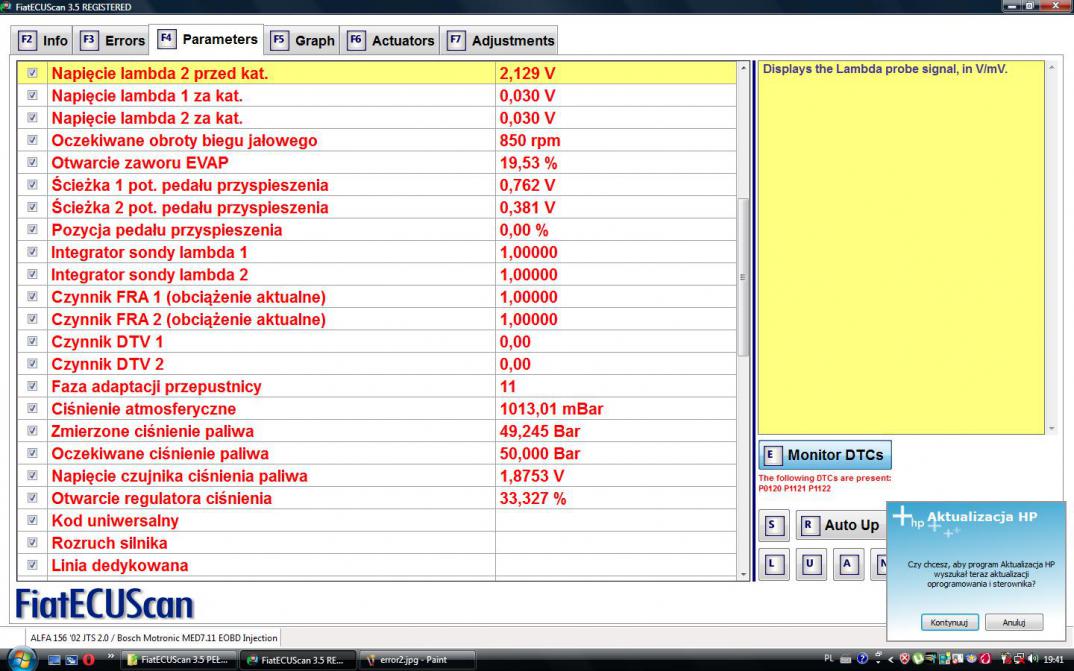Click Kontynuuj in HP update popup

(x=949, y=622)
